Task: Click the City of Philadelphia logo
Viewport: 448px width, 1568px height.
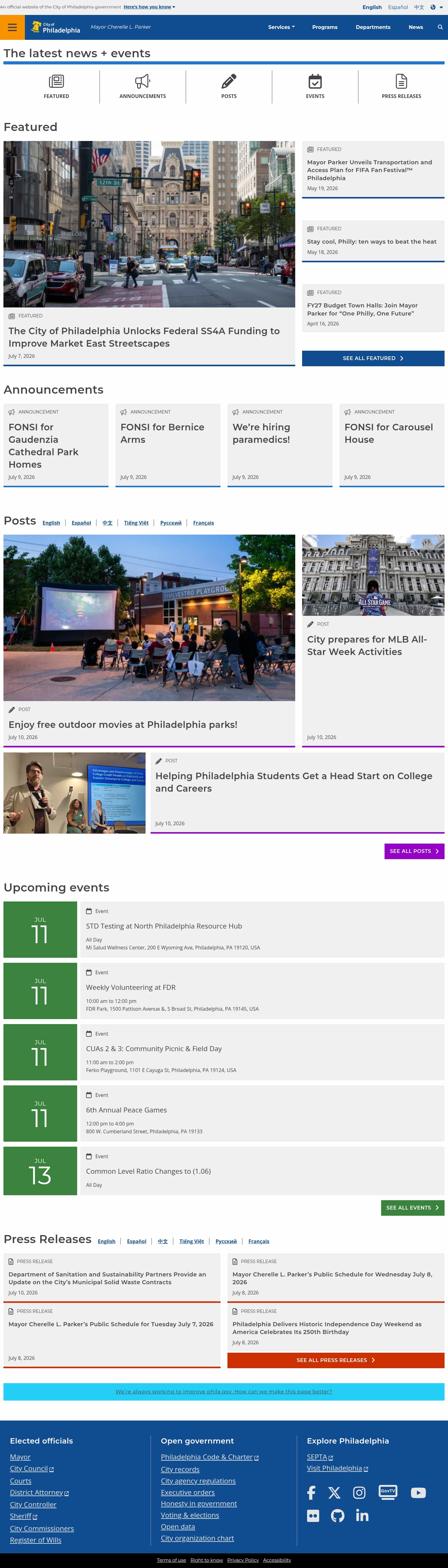Action: 55,27
